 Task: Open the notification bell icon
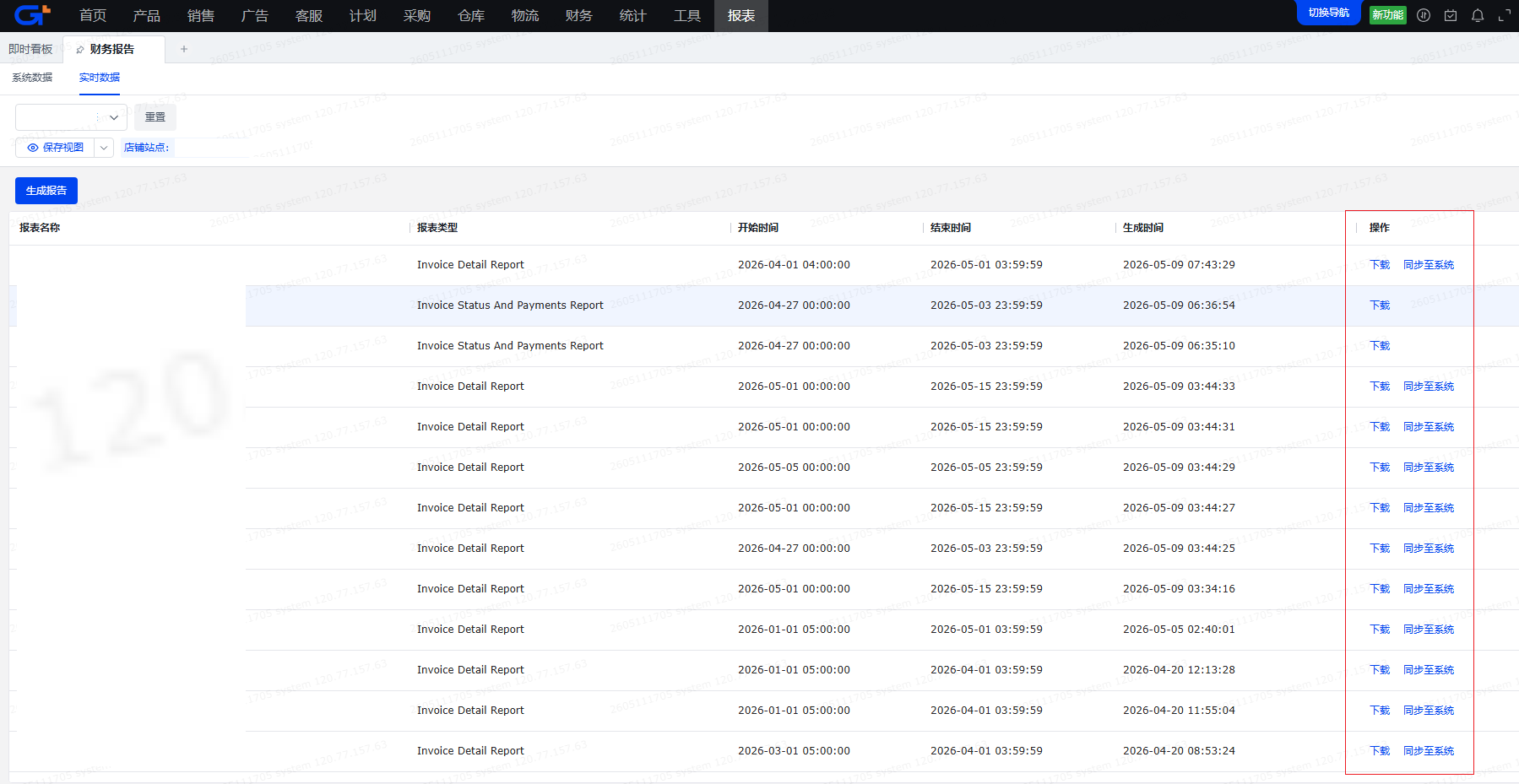tap(1478, 15)
